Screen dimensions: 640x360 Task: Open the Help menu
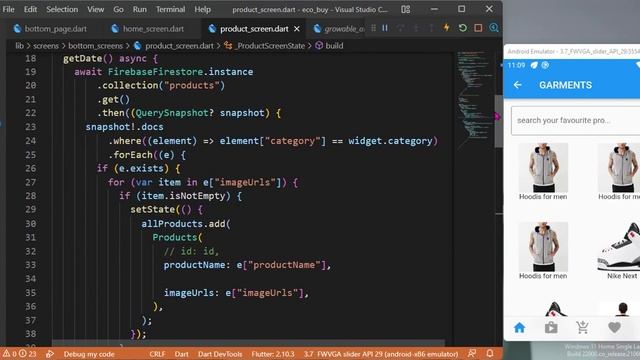click(x=202, y=9)
